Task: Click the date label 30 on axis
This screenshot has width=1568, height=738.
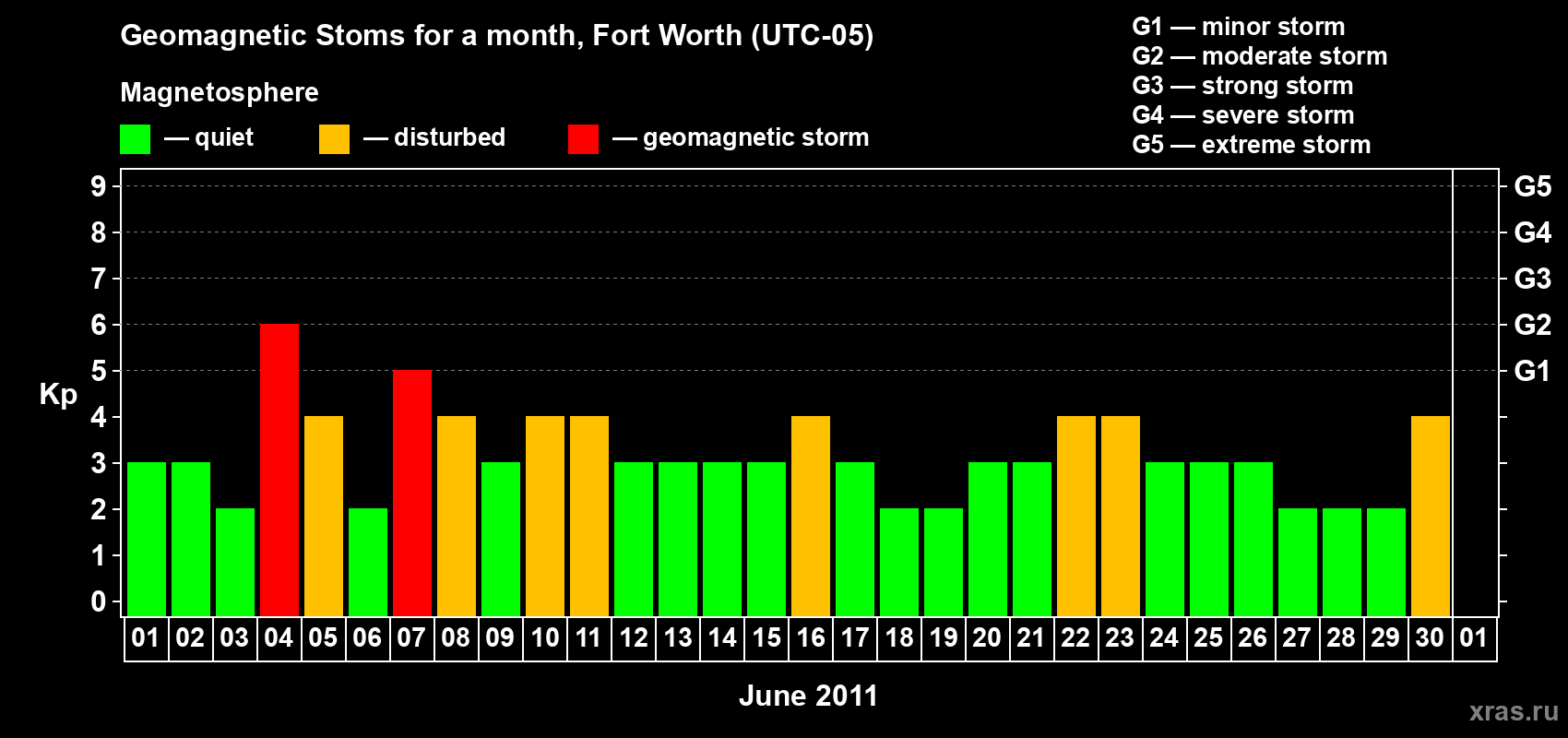Action: (x=1430, y=638)
